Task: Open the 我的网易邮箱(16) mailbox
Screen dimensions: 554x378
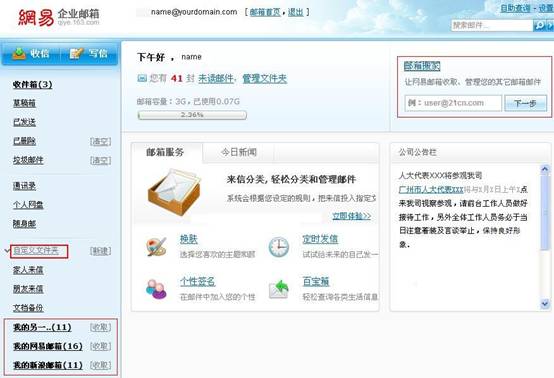Action: pos(48,346)
